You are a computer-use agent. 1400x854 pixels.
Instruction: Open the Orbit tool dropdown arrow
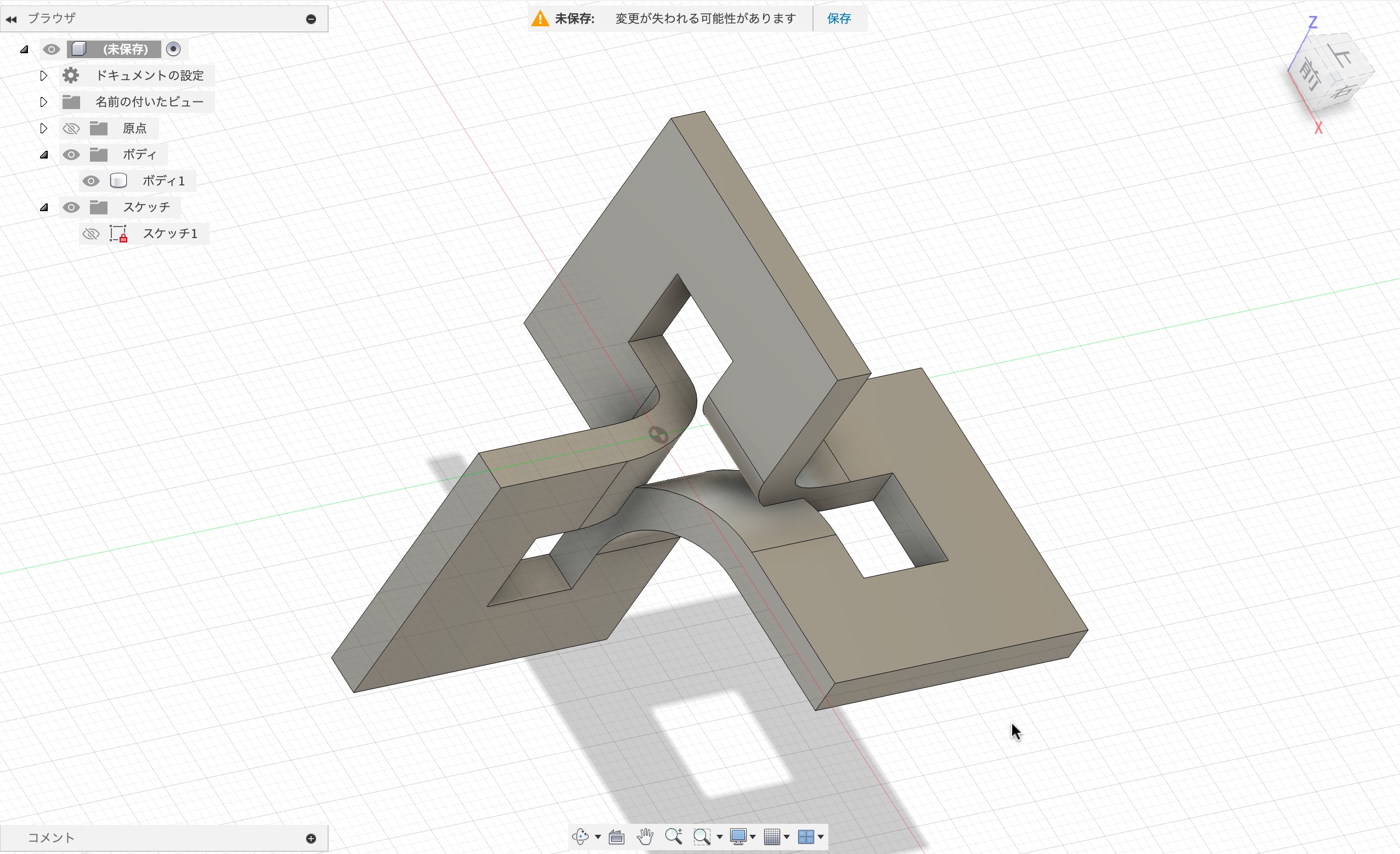coord(598,836)
